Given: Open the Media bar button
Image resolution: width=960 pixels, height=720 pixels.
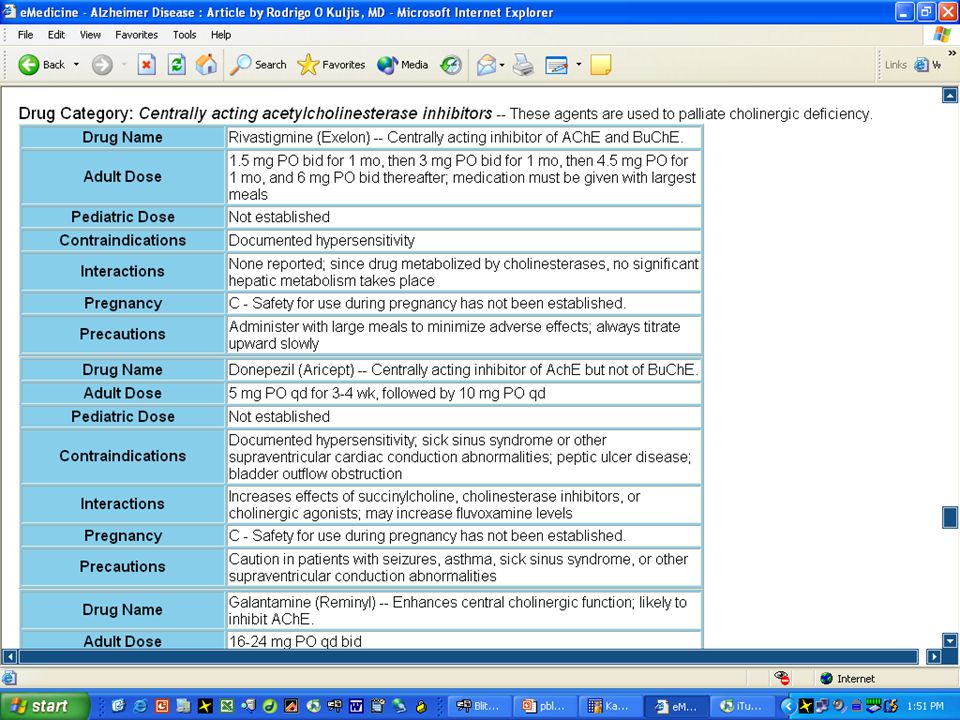Looking at the screenshot, I should click(x=402, y=64).
